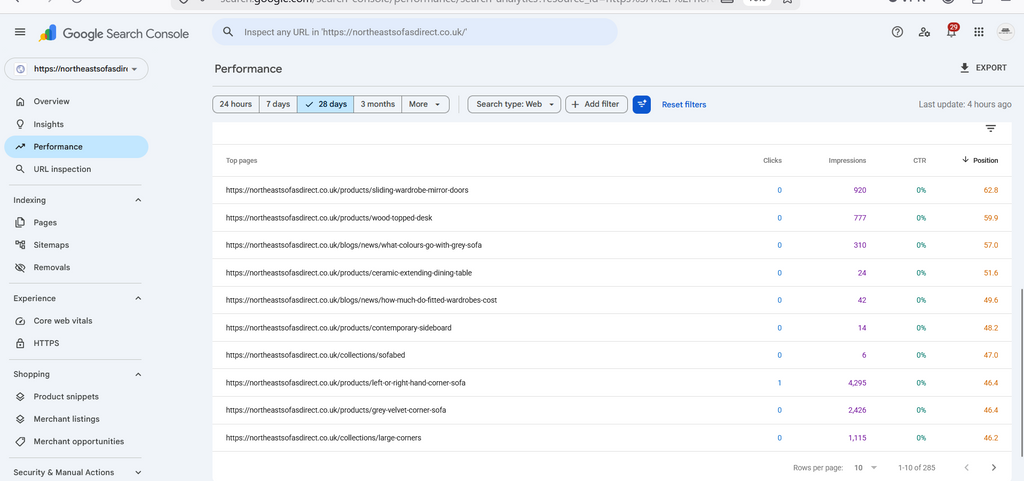Open the collections/sofabed page row

(x=611, y=355)
